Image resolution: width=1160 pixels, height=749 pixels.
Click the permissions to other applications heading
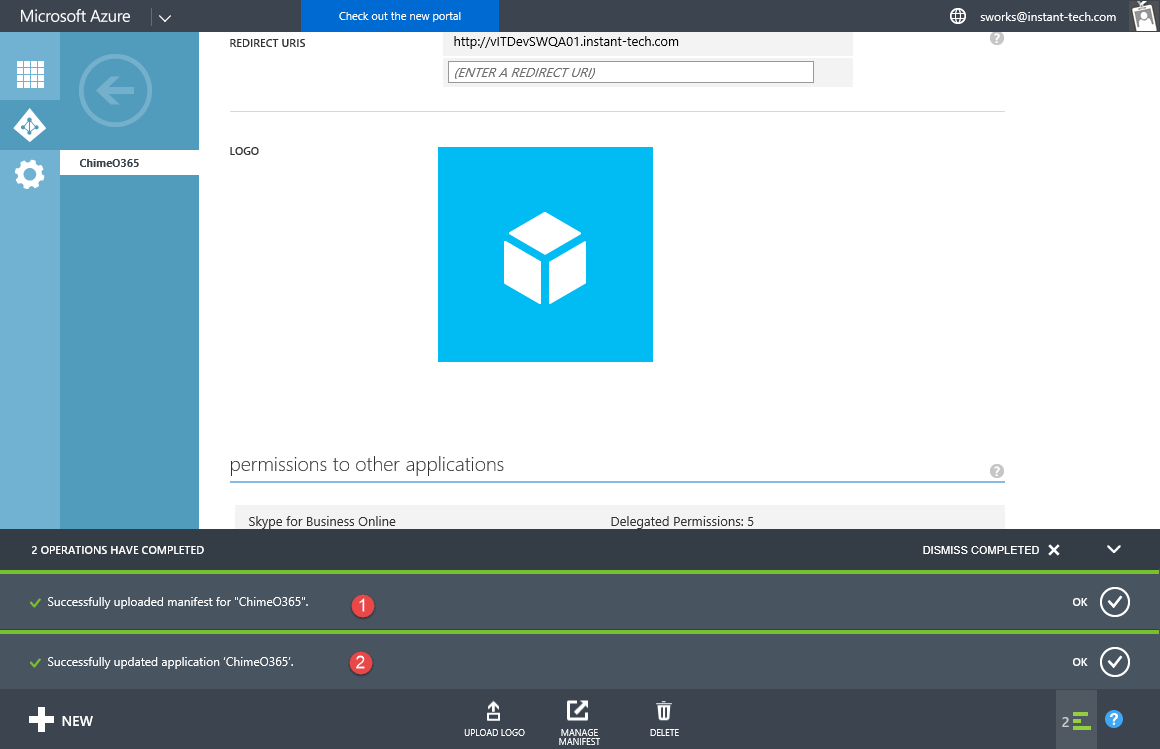pos(367,464)
